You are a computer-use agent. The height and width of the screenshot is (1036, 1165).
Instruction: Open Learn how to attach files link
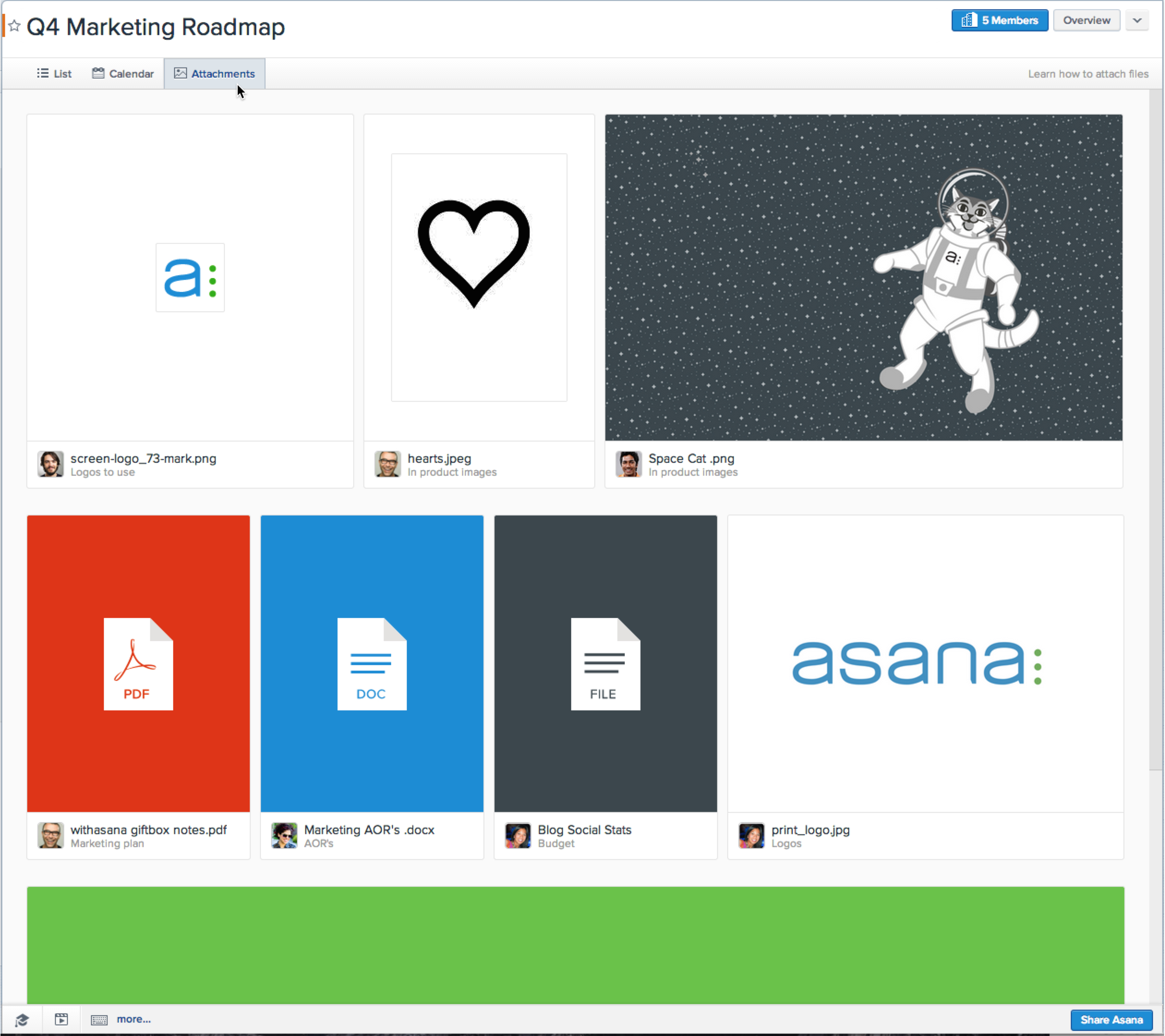coord(1087,73)
